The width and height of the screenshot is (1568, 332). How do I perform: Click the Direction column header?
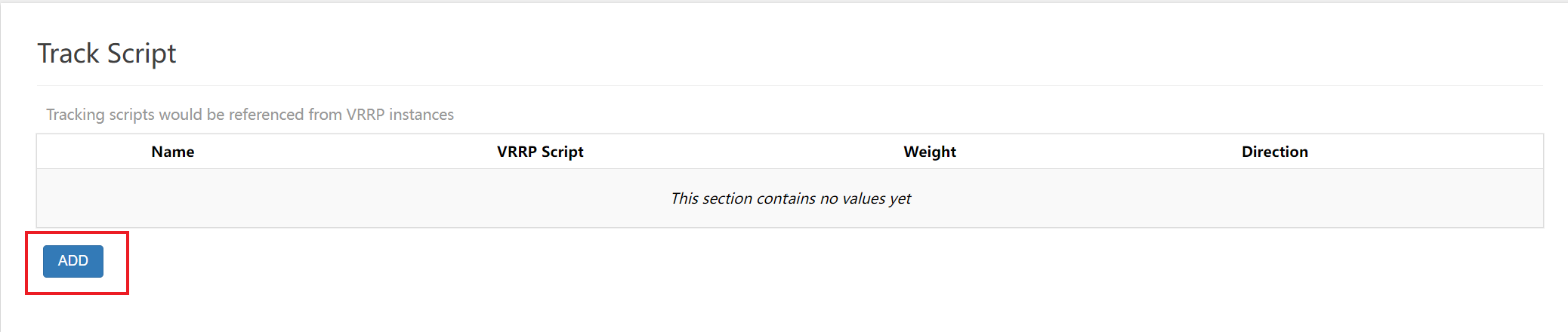(x=1275, y=152)
